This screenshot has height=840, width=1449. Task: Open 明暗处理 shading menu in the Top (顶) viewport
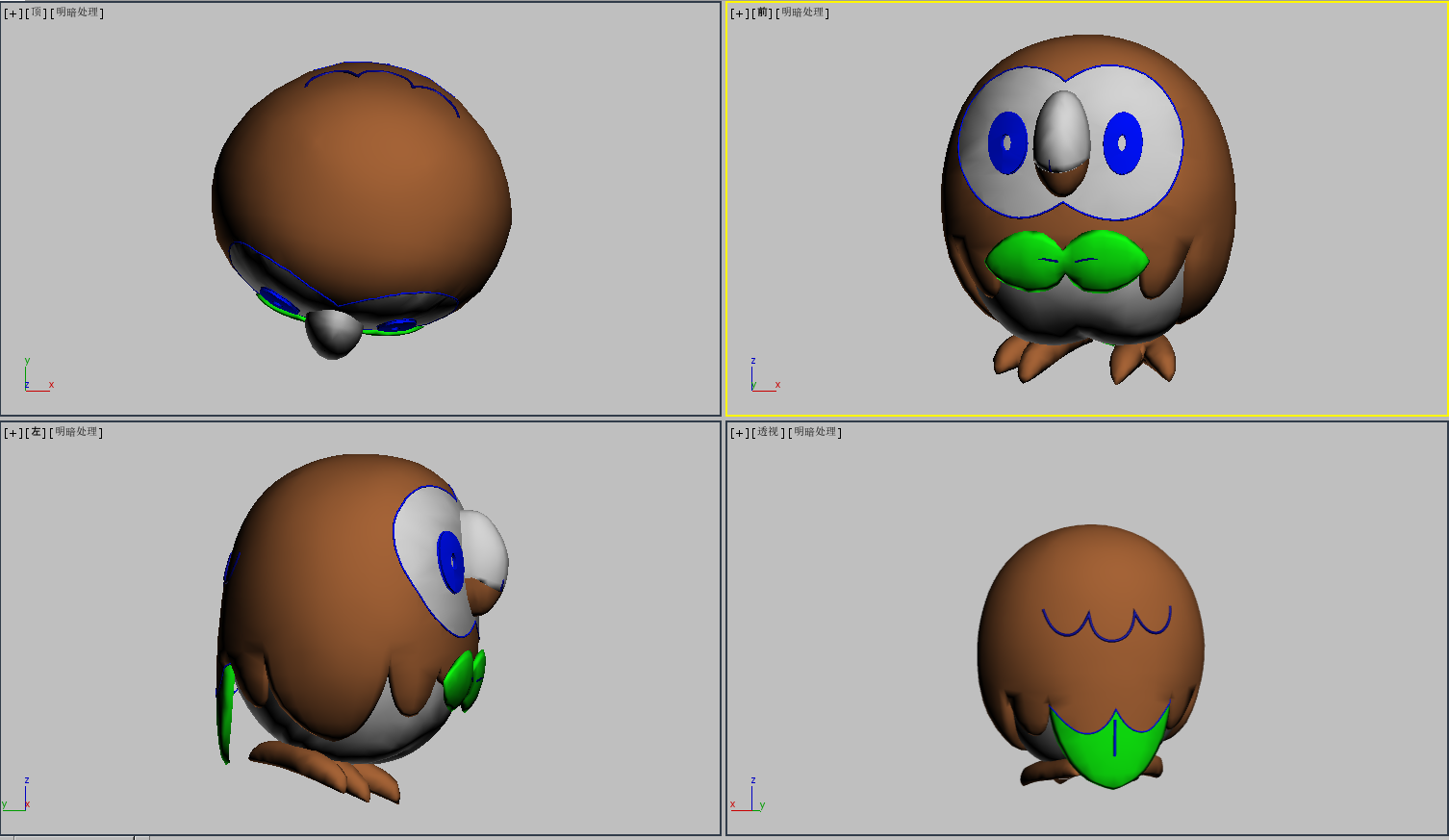(77, 13)
